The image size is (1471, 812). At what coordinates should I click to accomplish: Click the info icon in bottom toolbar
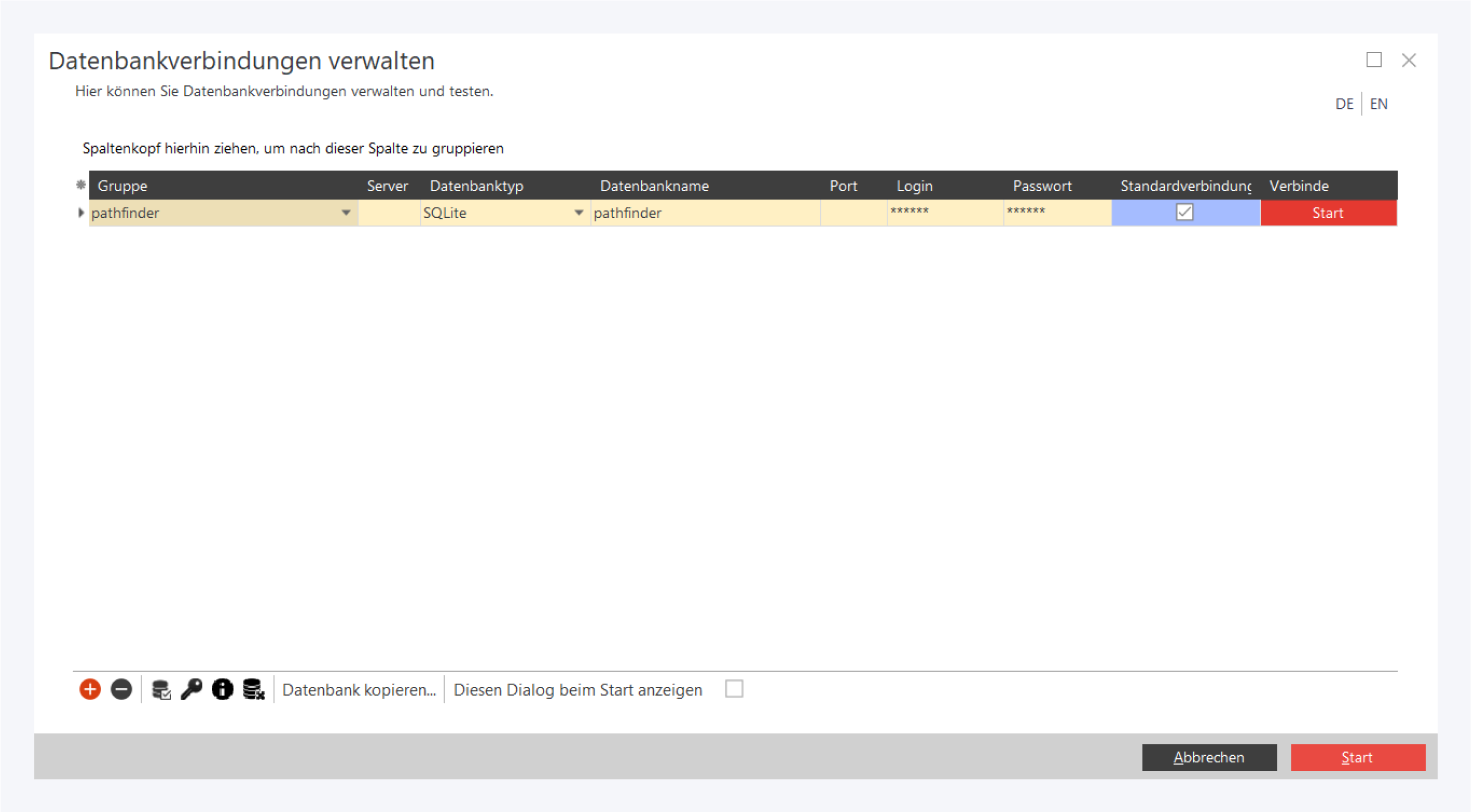[x=222, y=689]
